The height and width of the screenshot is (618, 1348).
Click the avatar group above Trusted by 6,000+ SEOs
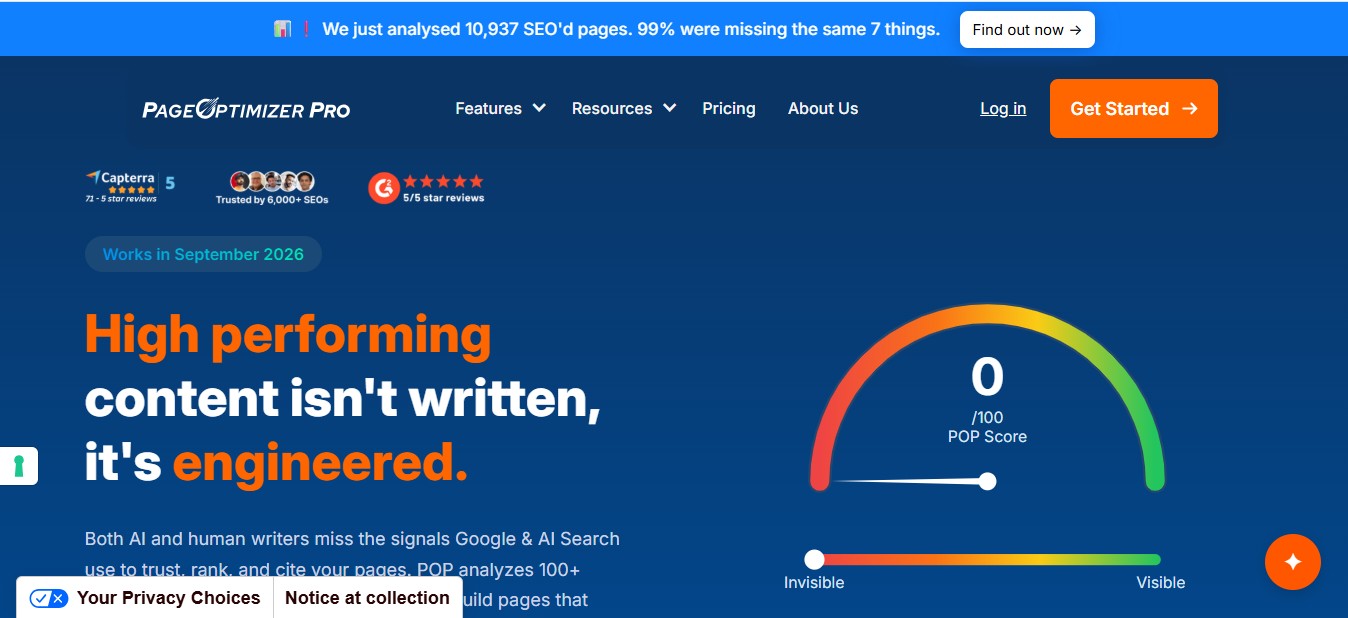[272, 181]
